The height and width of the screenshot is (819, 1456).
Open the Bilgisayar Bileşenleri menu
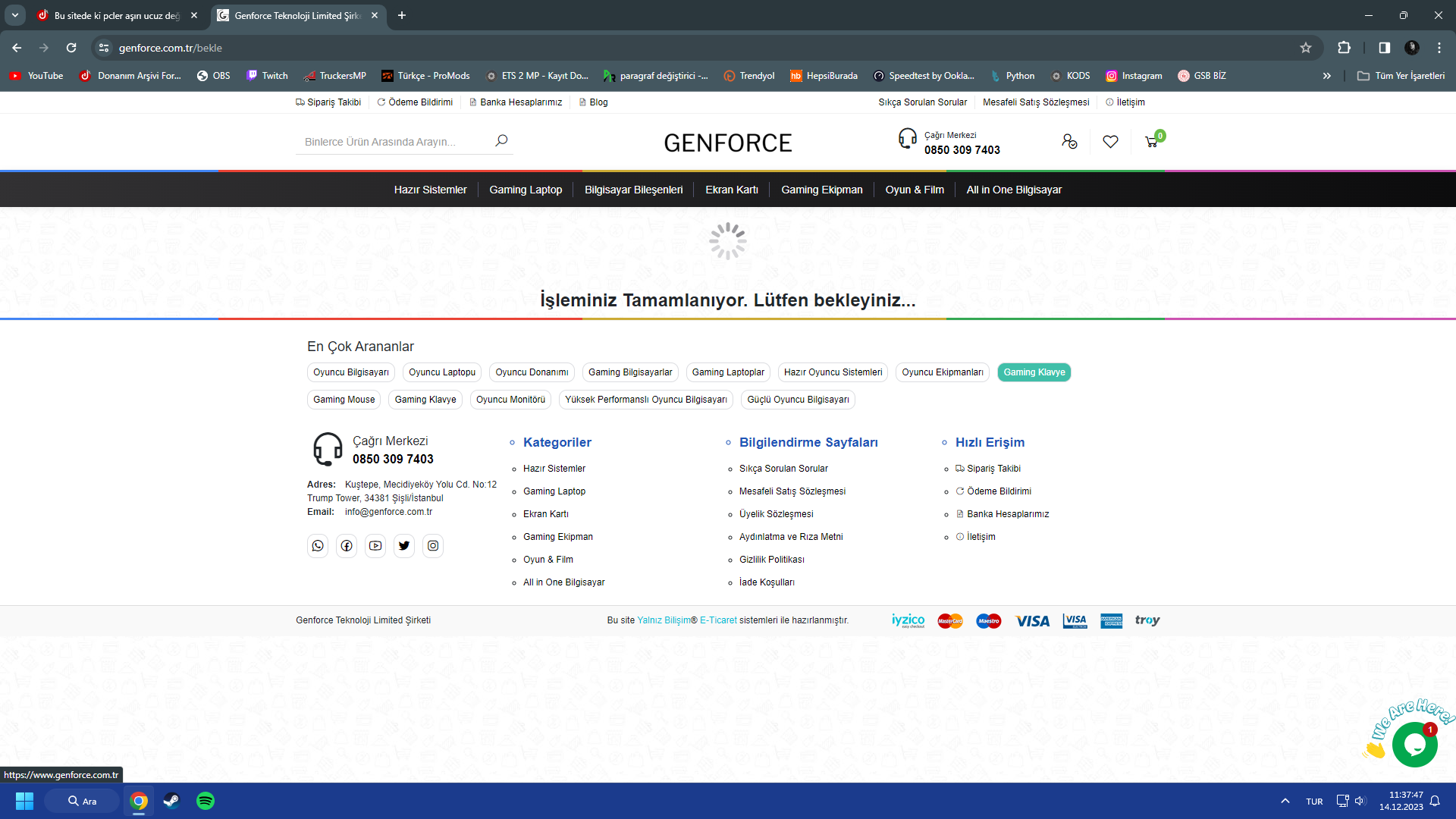(x=634, y=190)
